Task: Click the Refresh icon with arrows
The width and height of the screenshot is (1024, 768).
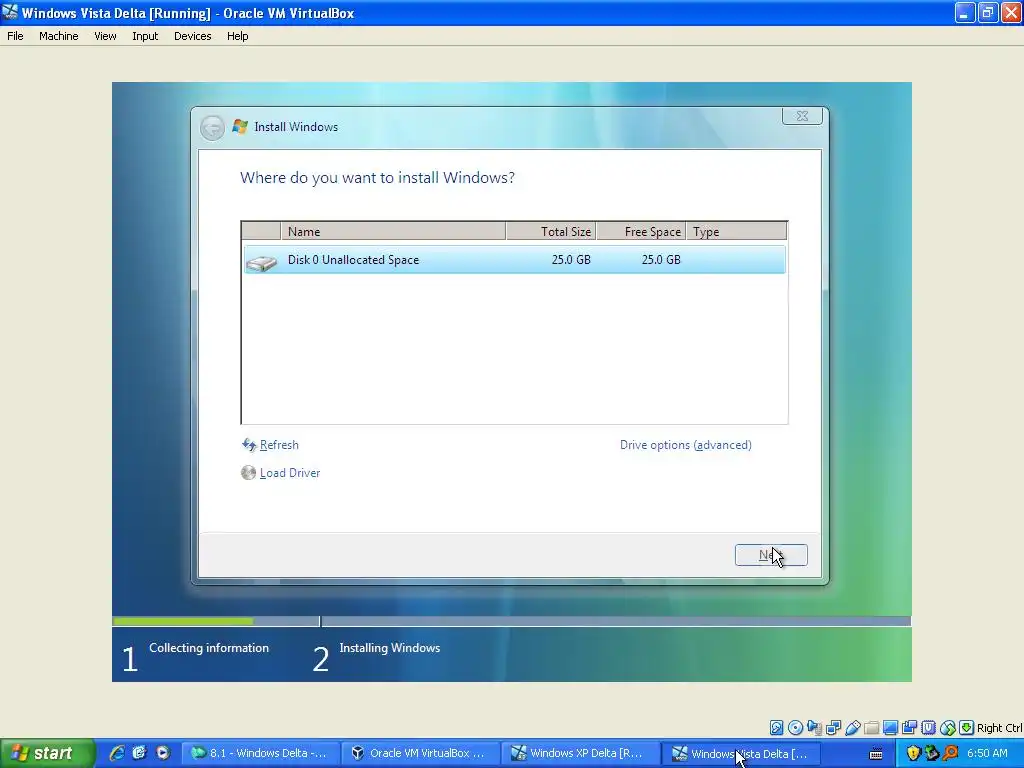Action: 249,445
